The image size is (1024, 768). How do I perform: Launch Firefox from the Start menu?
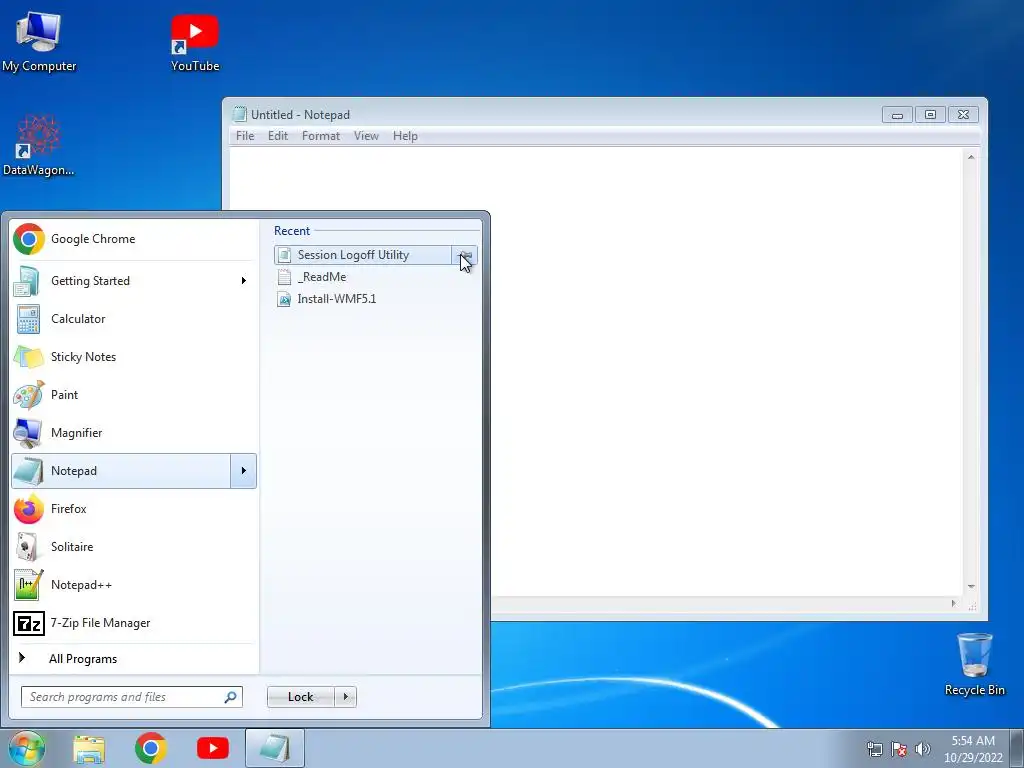tap(133, 509)
